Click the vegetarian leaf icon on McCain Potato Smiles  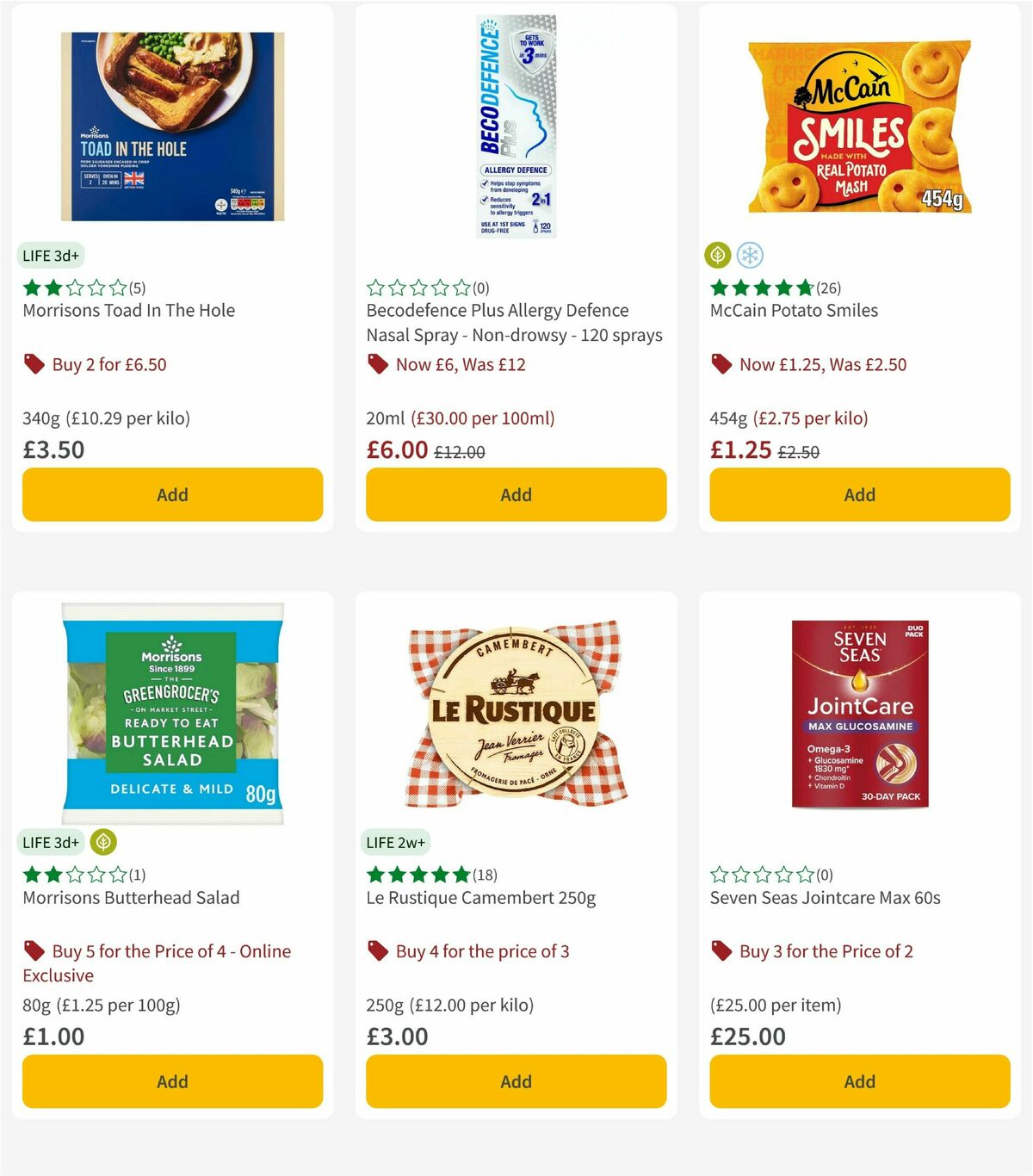pos(716,256)
